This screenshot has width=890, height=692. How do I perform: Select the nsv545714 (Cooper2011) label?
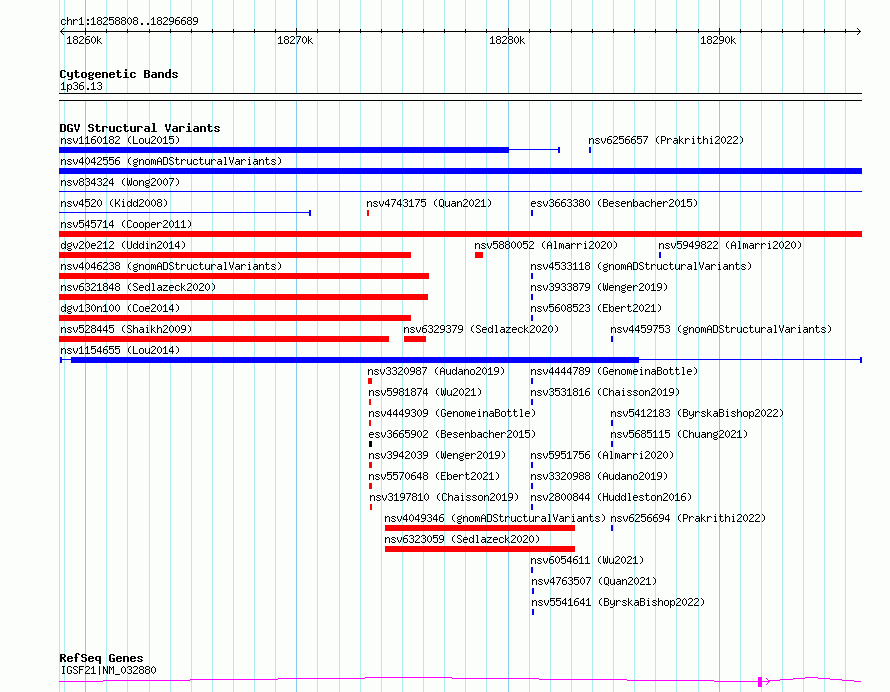point(126,224)
